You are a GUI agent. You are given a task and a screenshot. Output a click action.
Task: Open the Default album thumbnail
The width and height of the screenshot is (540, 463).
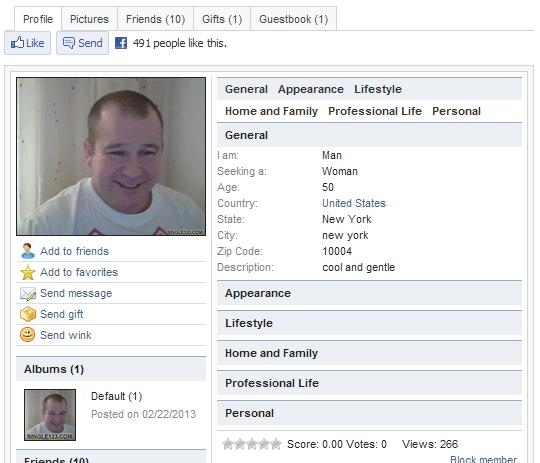(50, 415)
